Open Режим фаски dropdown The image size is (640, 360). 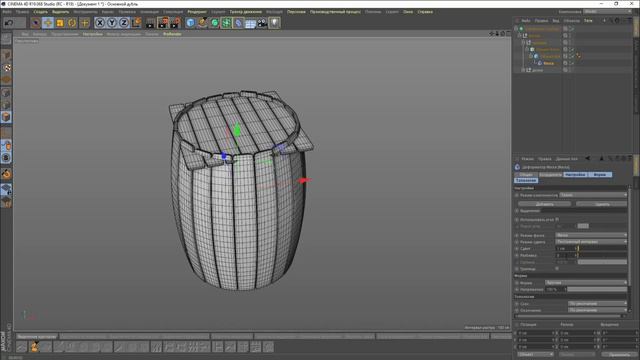point(591,235)
